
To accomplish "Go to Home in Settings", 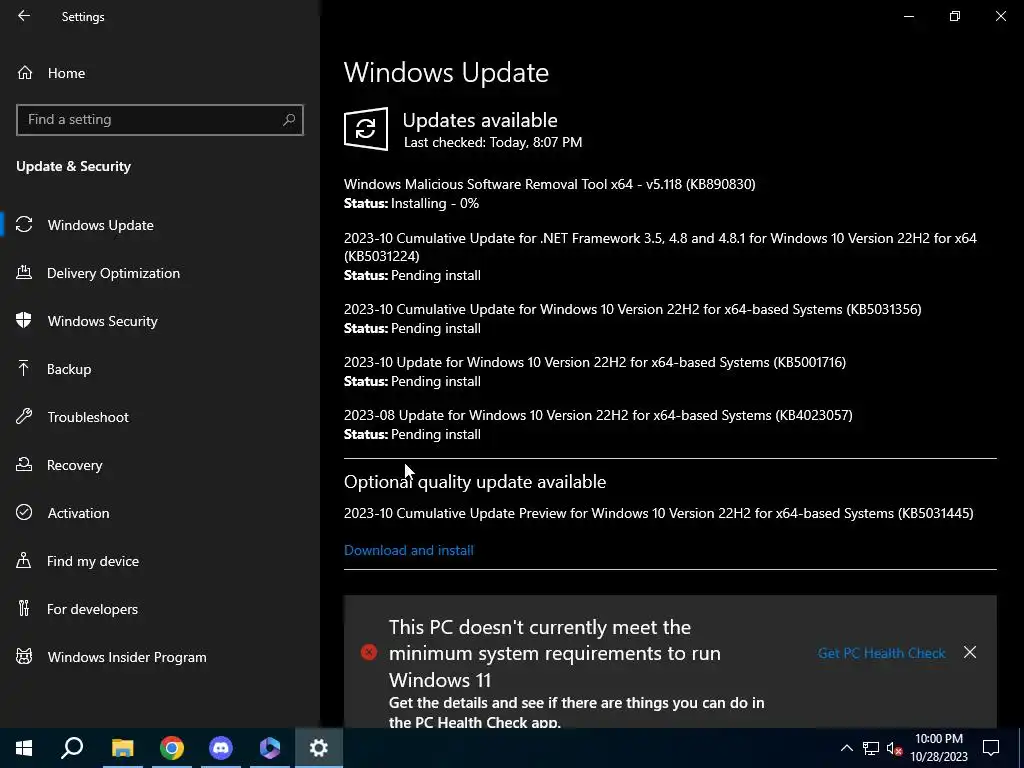I will (66, 73).
